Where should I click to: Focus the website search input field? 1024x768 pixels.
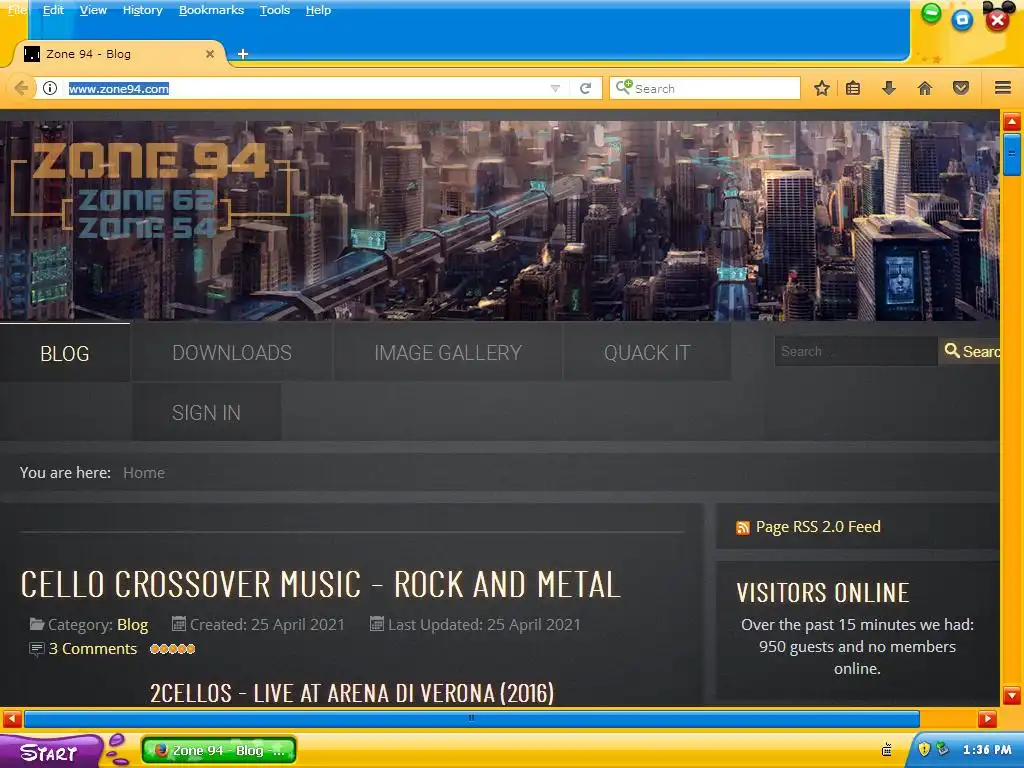pyautogui.click(x=856, y=351)
